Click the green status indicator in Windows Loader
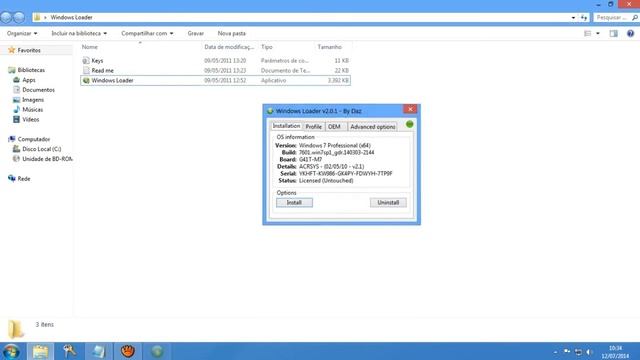The height and width of the screenshot is (360, 640). pos(409,124)
